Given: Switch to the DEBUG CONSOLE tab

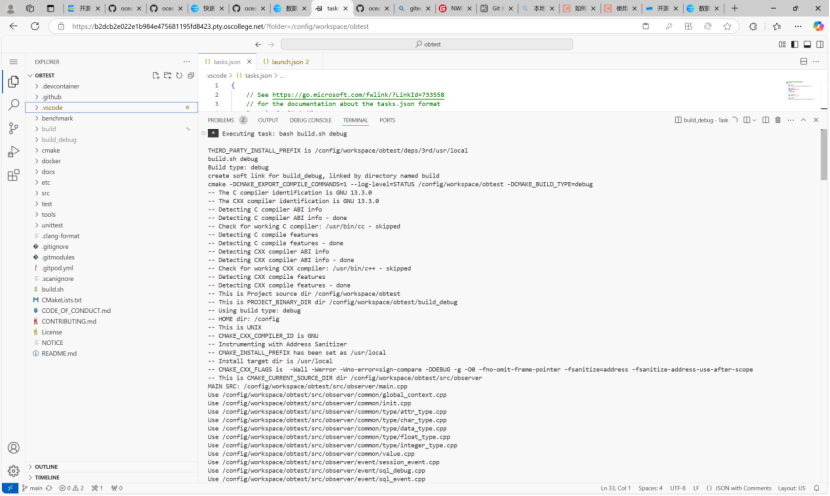Looking at the screenshot, I should [310, 120].
